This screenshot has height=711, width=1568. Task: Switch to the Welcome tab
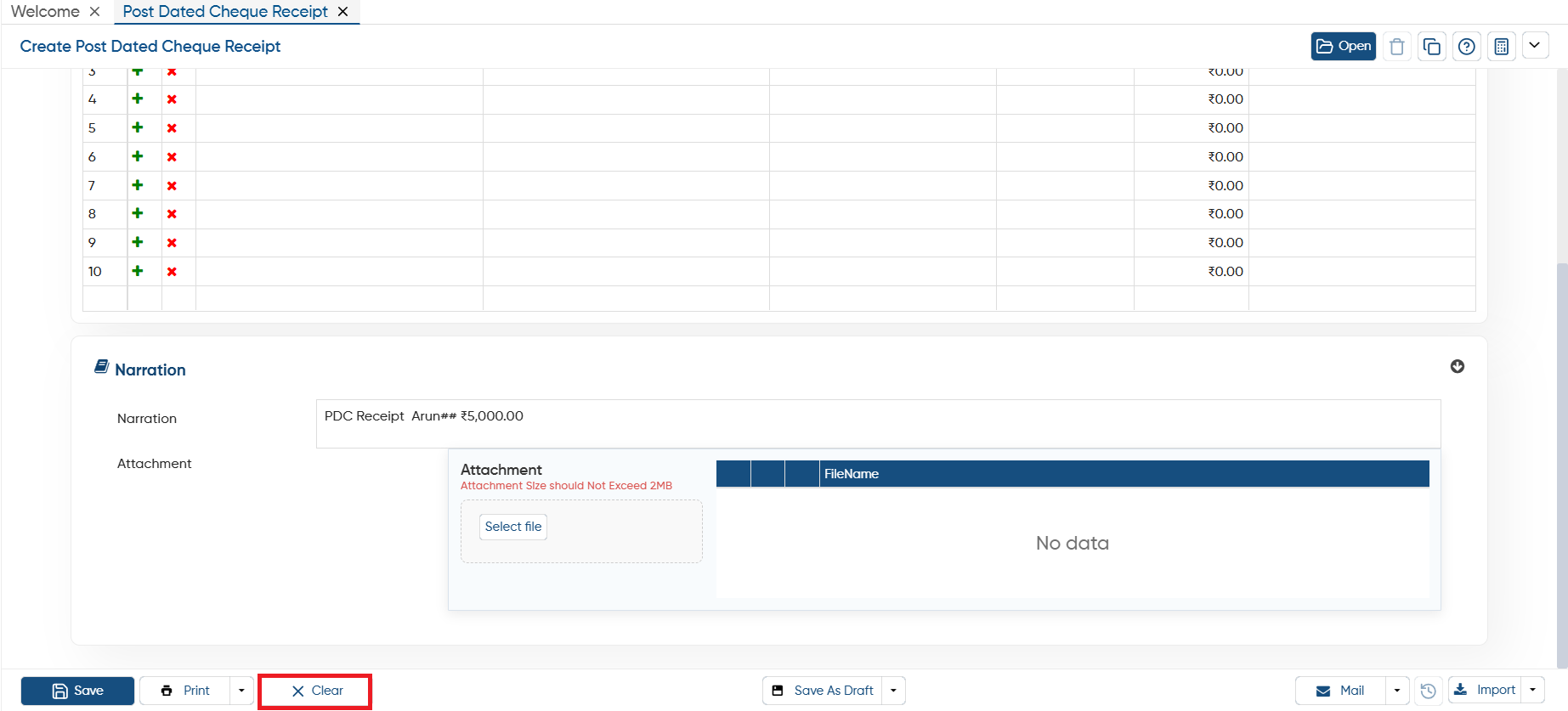[x=45, y=12]
